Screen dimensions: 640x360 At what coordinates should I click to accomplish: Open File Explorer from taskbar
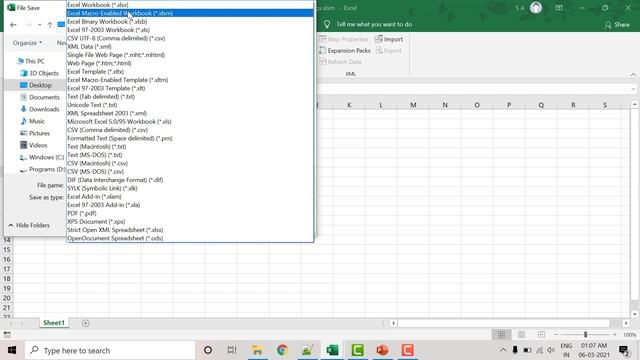point(257,350)
